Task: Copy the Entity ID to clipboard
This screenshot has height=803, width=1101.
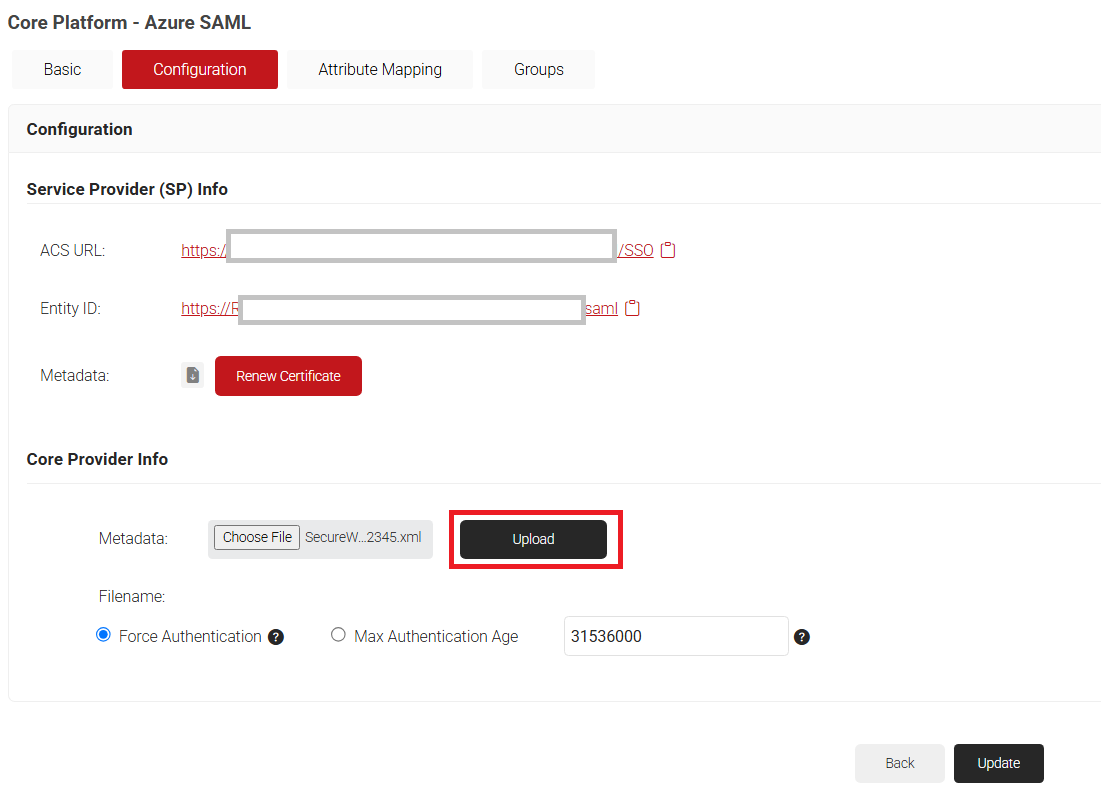Action: (x=632, y=309)
